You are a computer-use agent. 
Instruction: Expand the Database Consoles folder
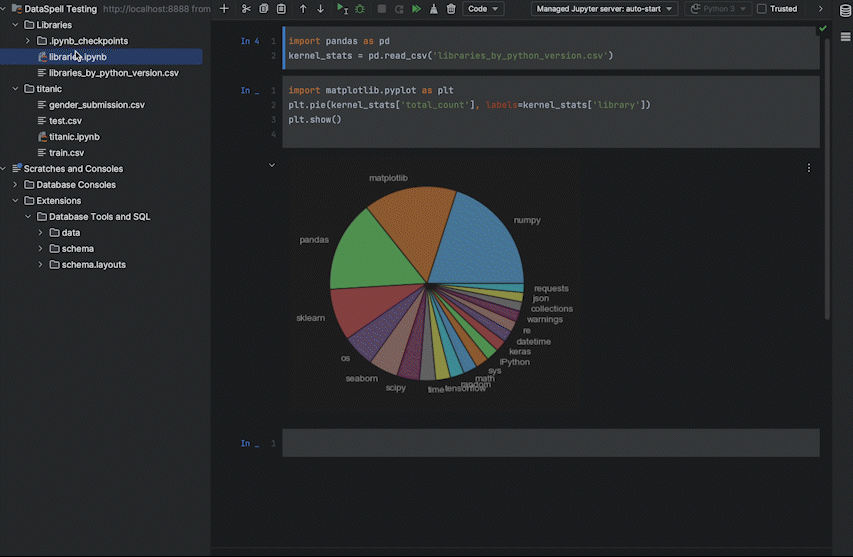coord(15,185)
